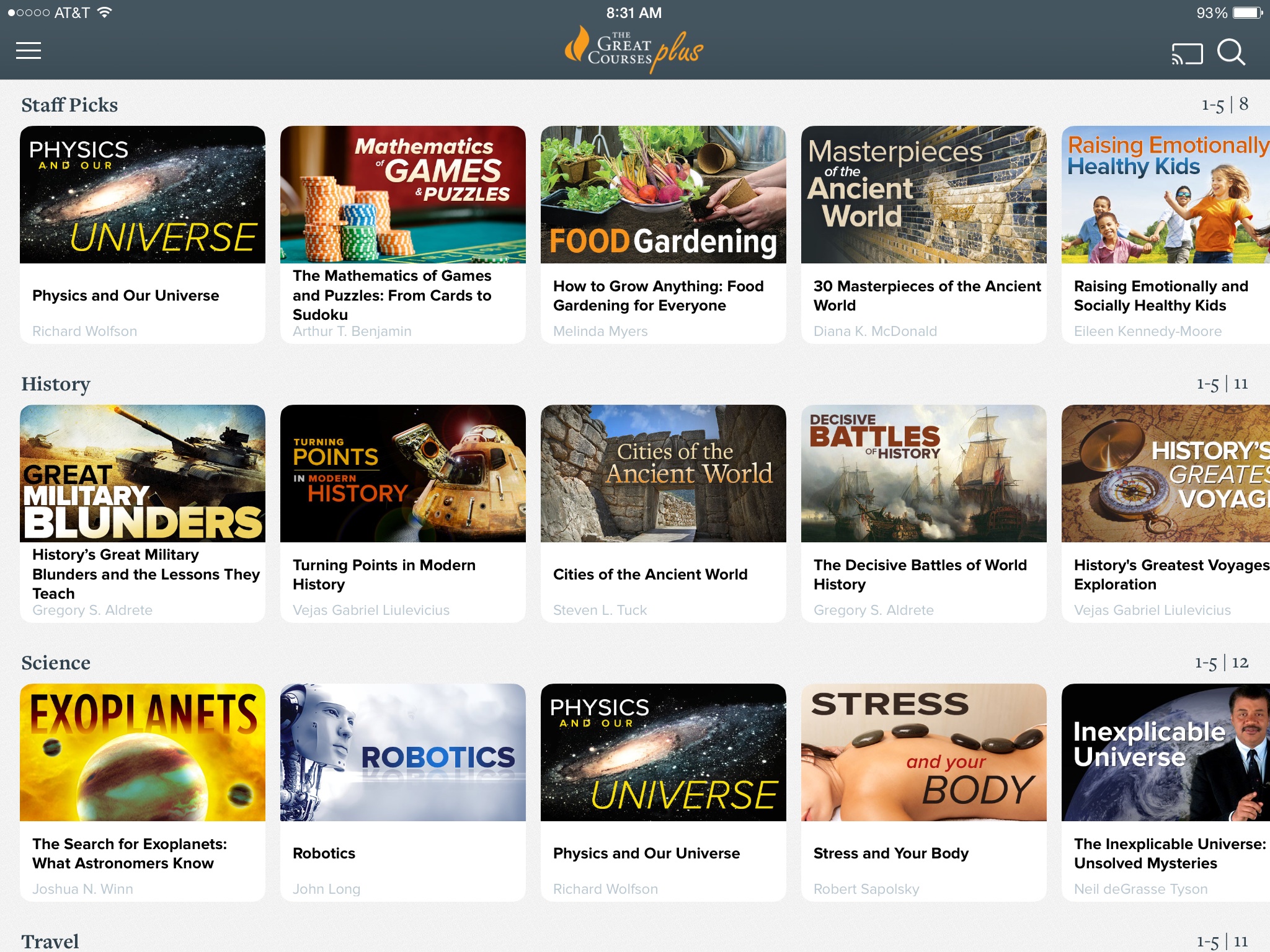Image resolution: width=1270 pixels, height=952 pixels.
Task: Tap the Science section heading
Action: click(x=56, y=663)
